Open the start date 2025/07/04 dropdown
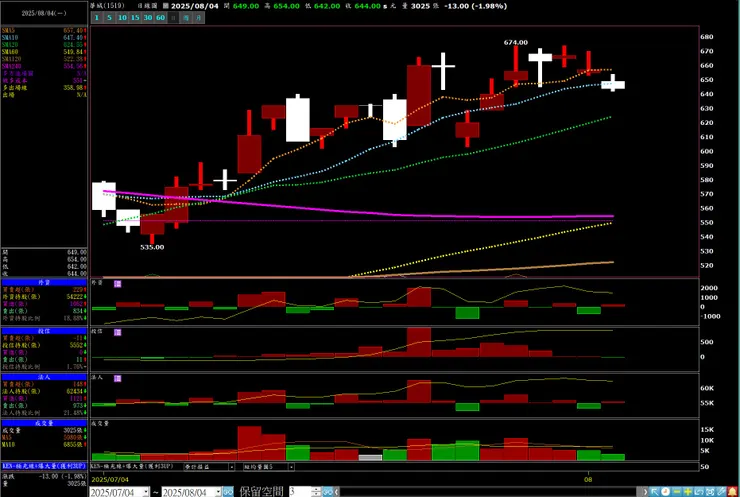This screenshot has width=740, height=497. coord(146,492)
